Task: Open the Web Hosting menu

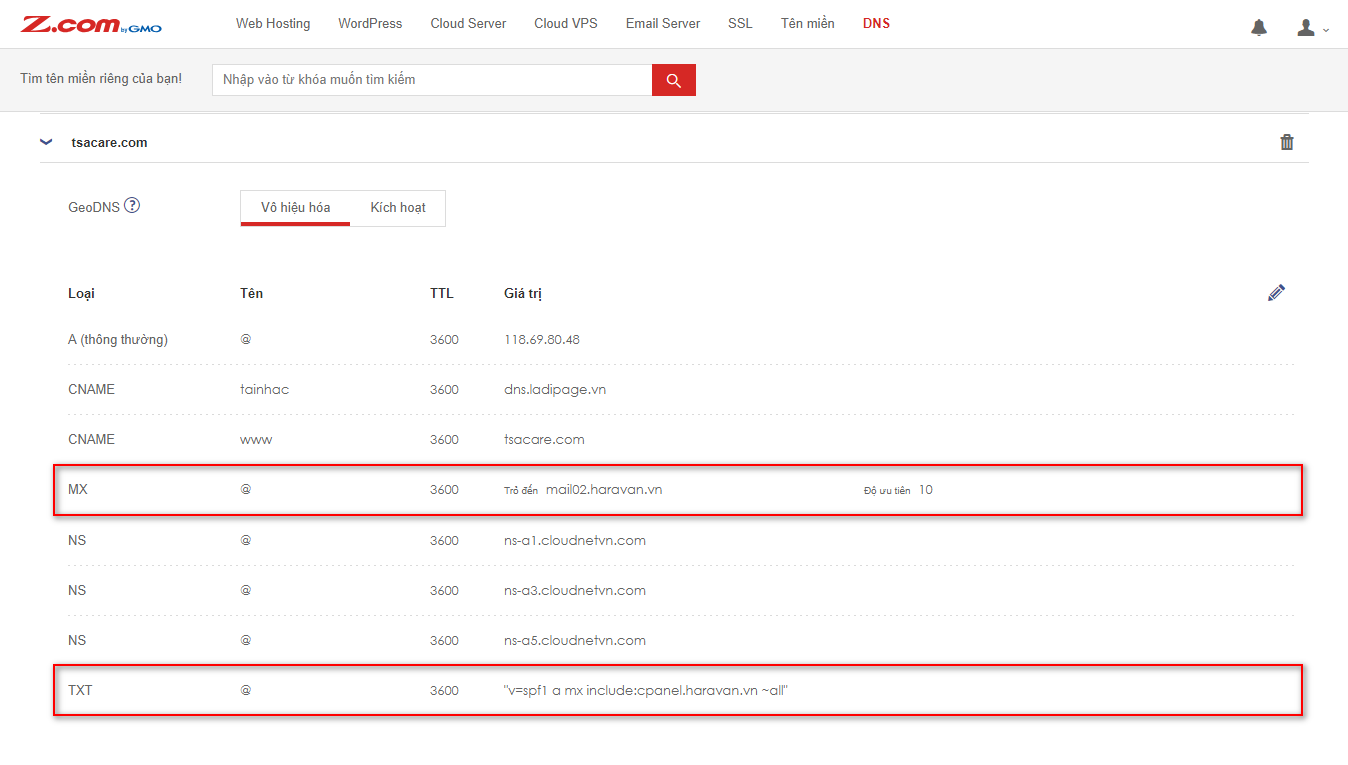Action: [x=273, y=23]
